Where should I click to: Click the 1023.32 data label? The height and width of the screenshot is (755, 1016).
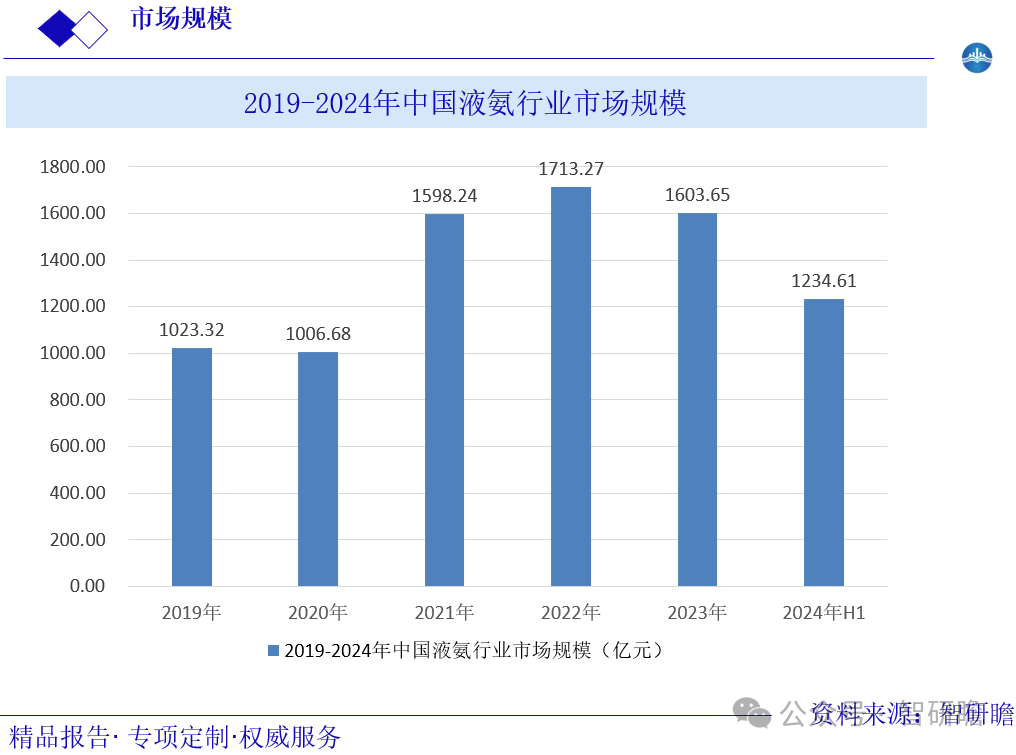191,330
